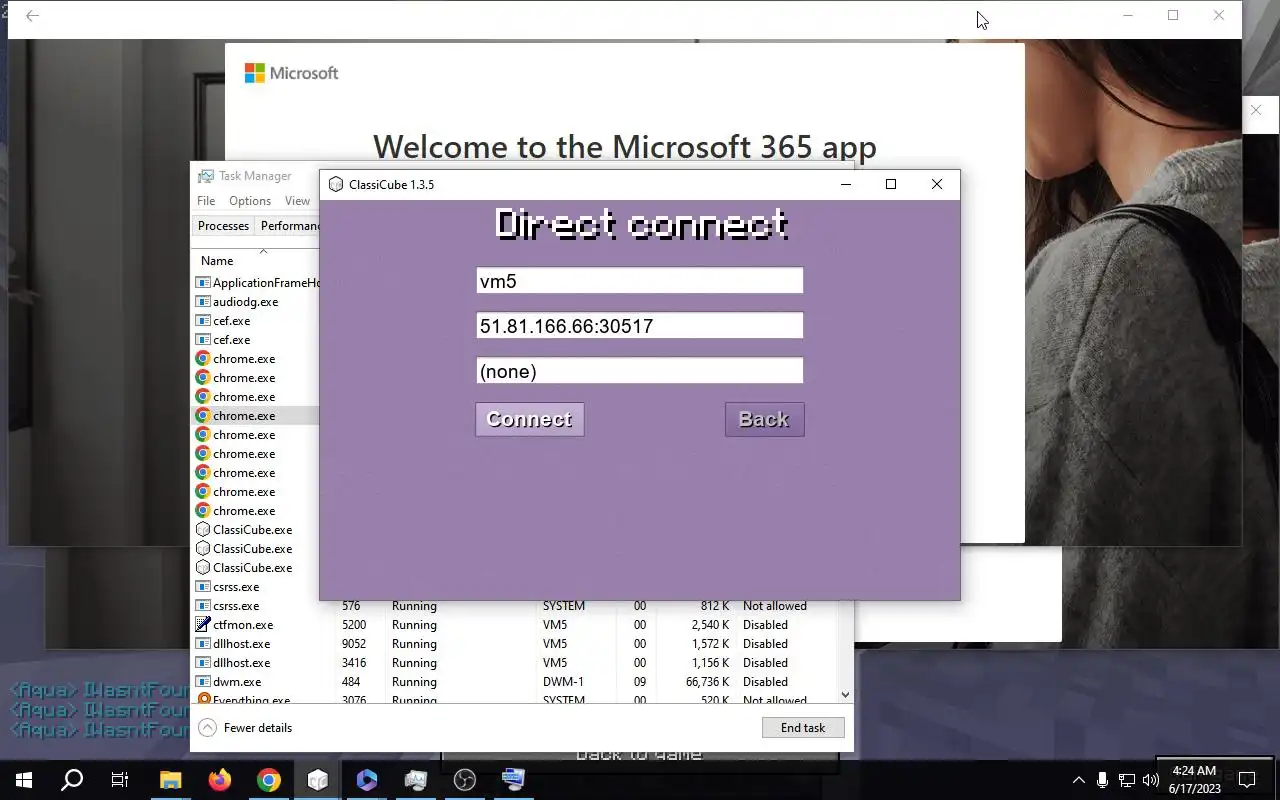Switch to ClassiCube on the taskbar
This screenshot has width=1280, height=800.
click(318, 780)
